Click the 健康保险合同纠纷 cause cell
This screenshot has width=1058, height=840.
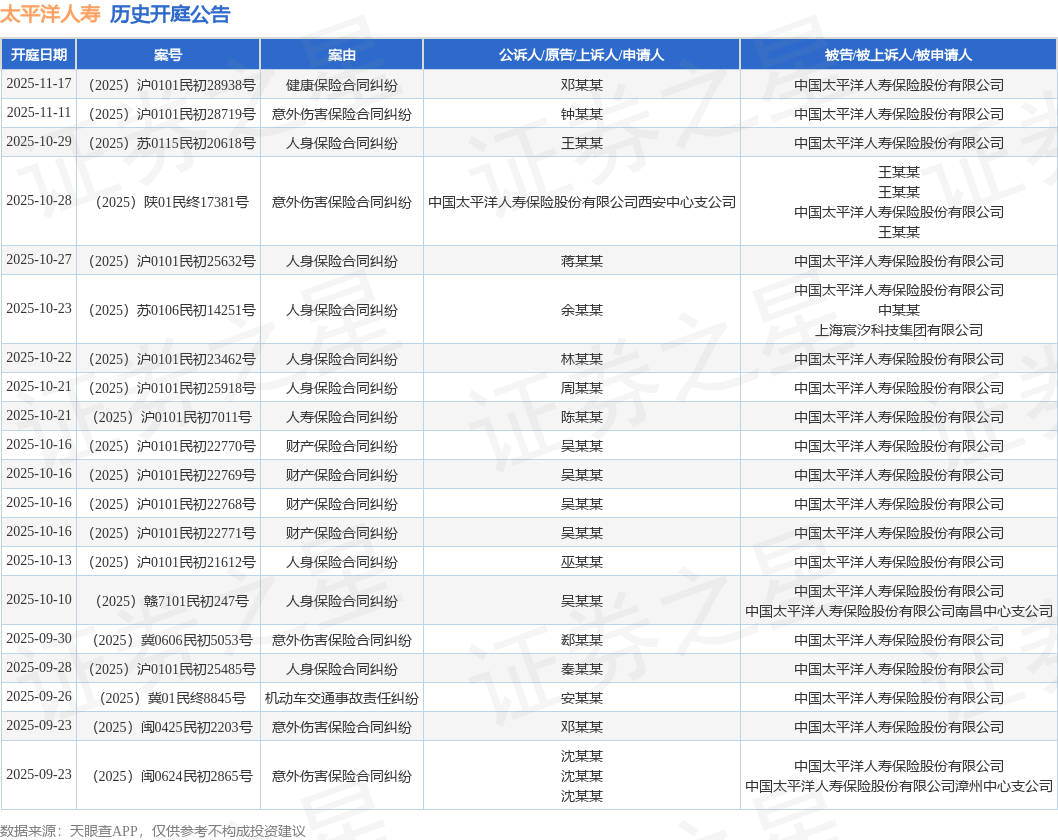click(341, 85)
